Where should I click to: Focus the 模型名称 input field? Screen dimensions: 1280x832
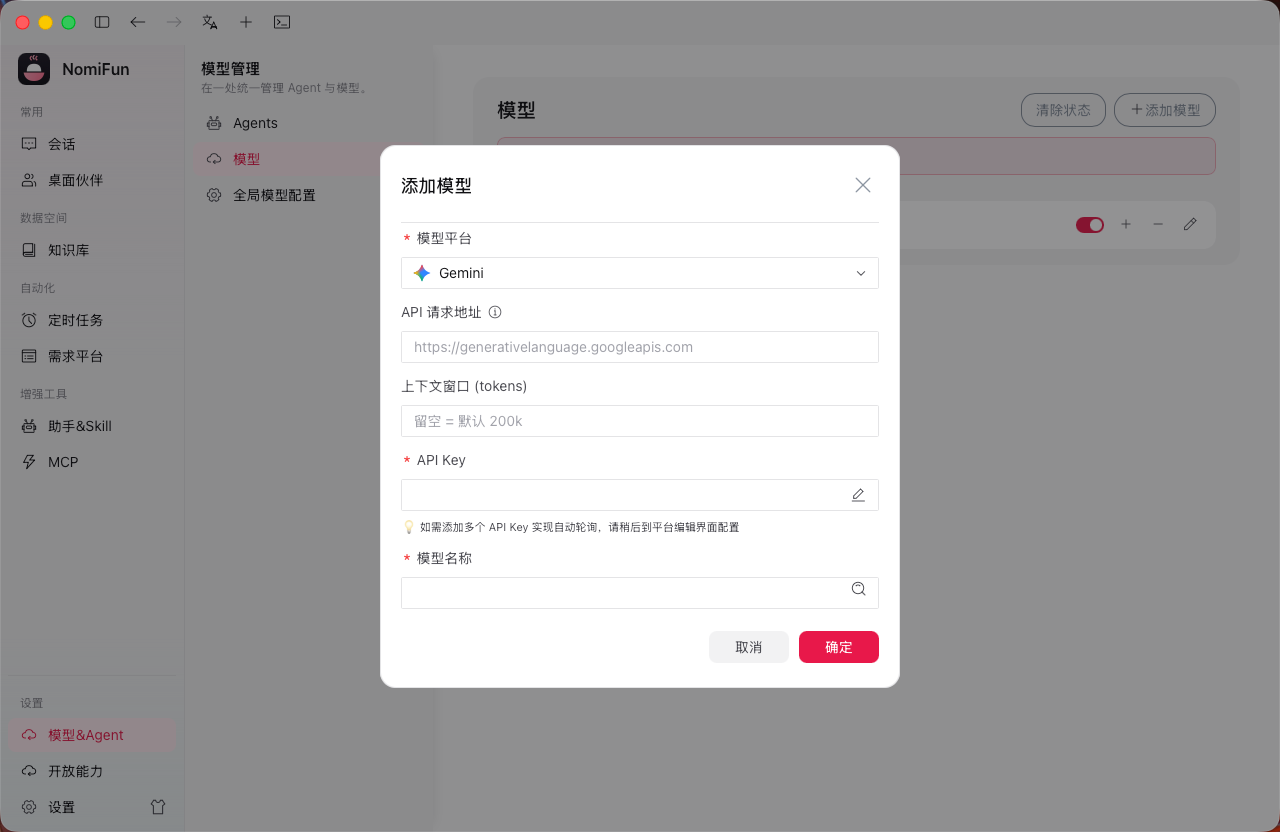tap(640, 593)
